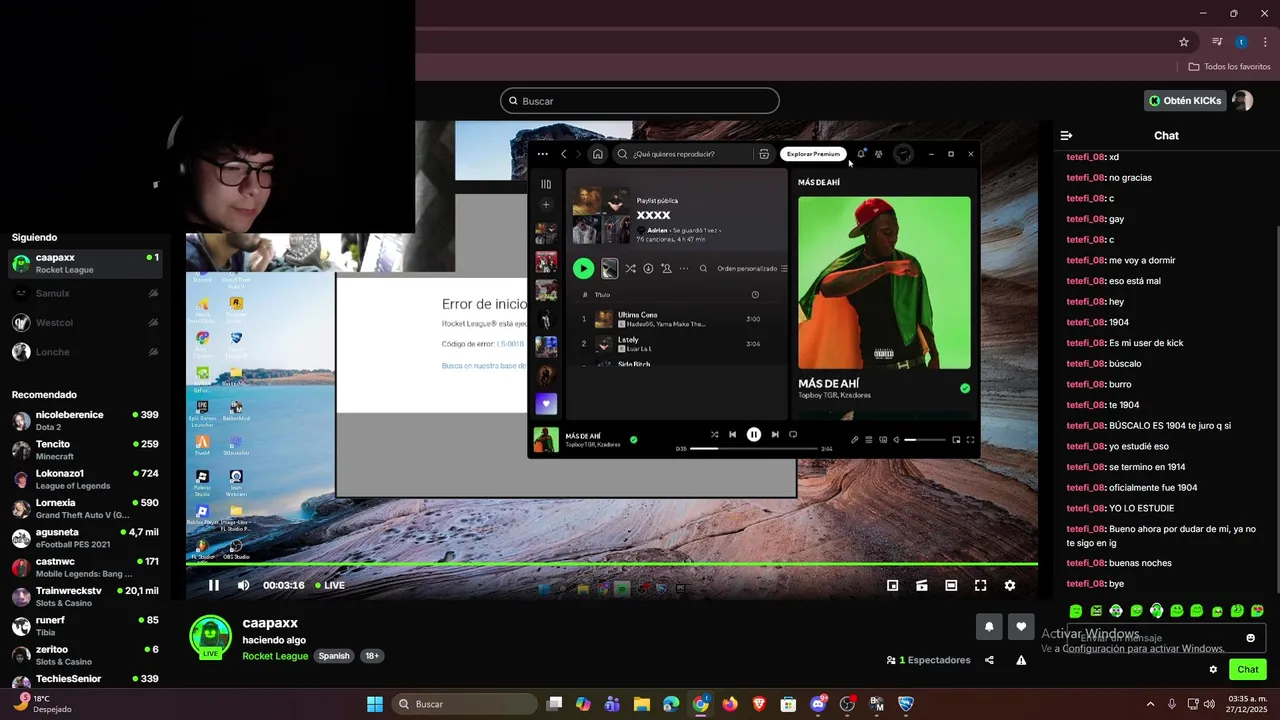This screenshot has width=1280, height=720.
Task: Skip to next track in Spotify
Action: tap(775, 434)
